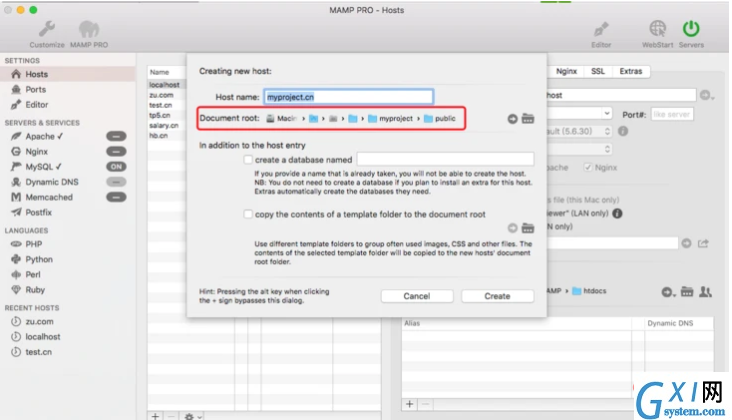Switch to the Nginx tab
The width and height of the screenshot is (732, 420).
coord(566,71)
